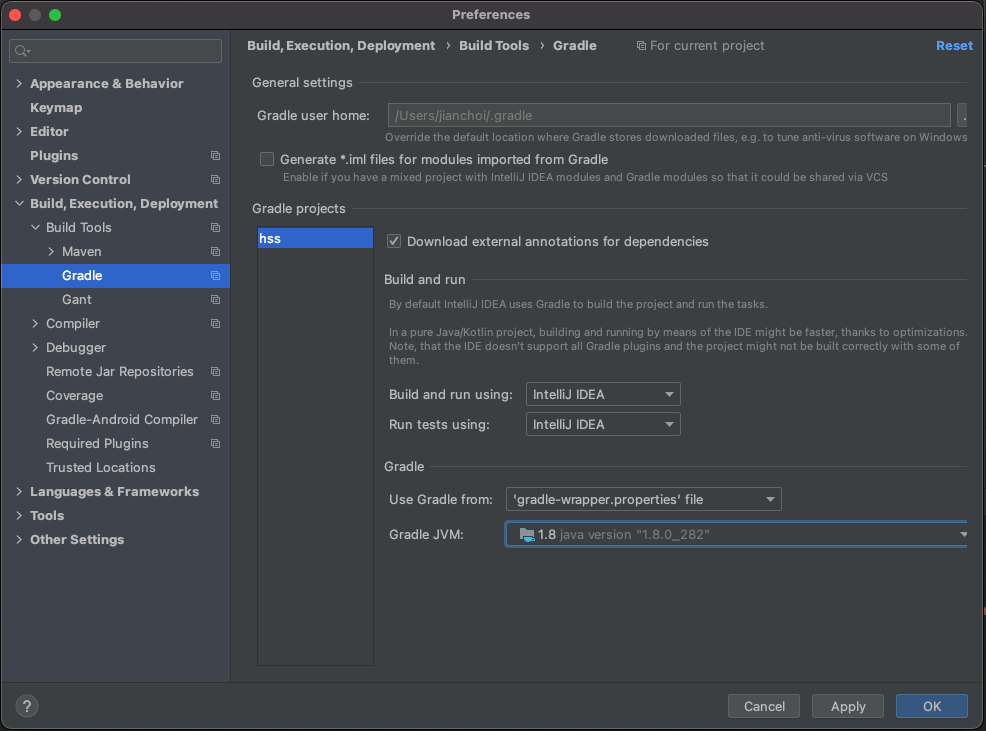Open the 'Build and run using' dropdown
Viewport: 986px width, 731px height.
pyautogui.click(x=602, y=394)
